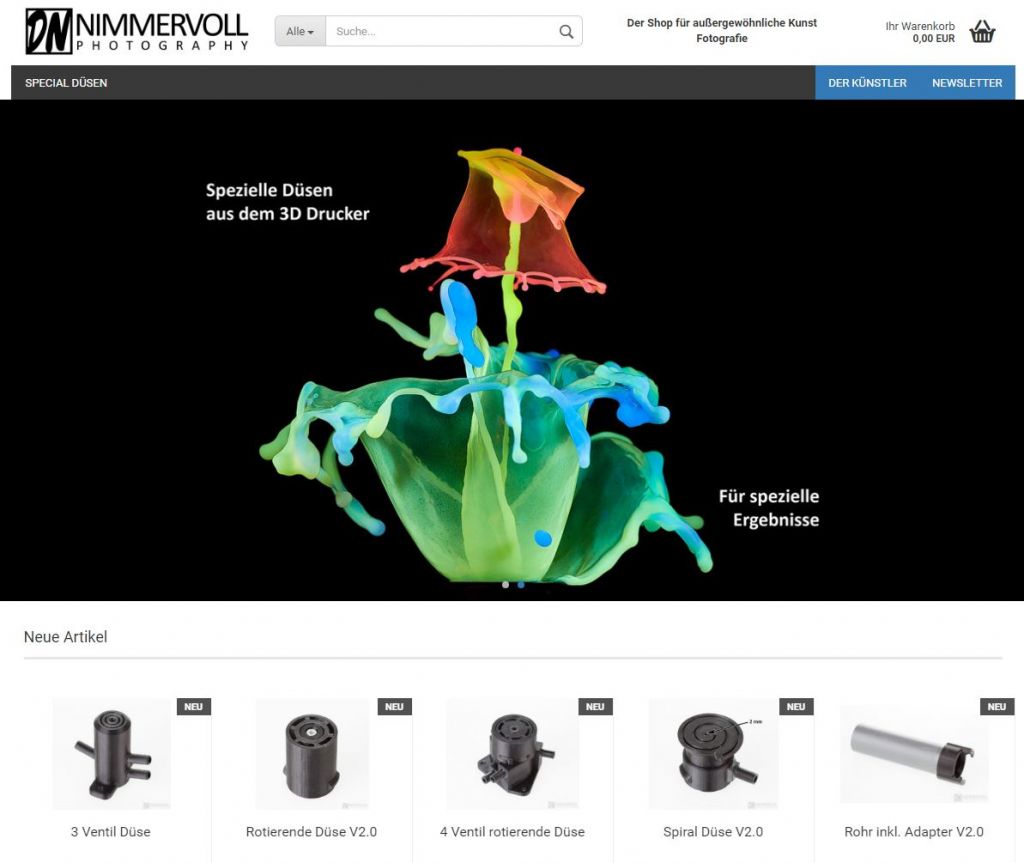Open the DER KÜNSTLER page
The width and height of the screenshot is (1024, 863).
(x=867, y=83)
